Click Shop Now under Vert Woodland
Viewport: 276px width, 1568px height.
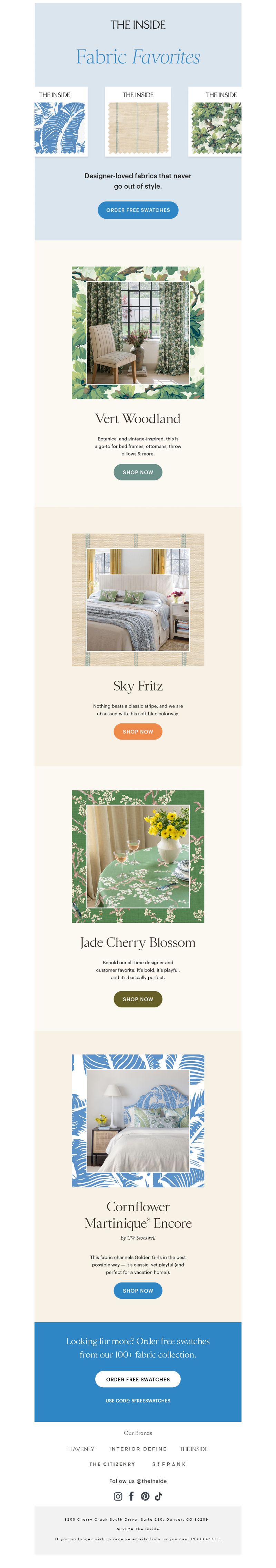click(138, 472)
